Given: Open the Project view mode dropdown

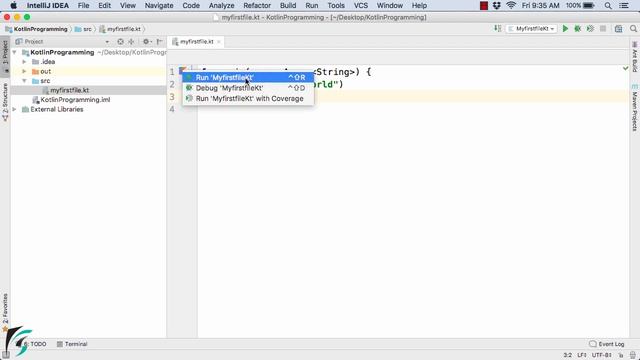Looking at the screenshot, I should pos(107,42).
